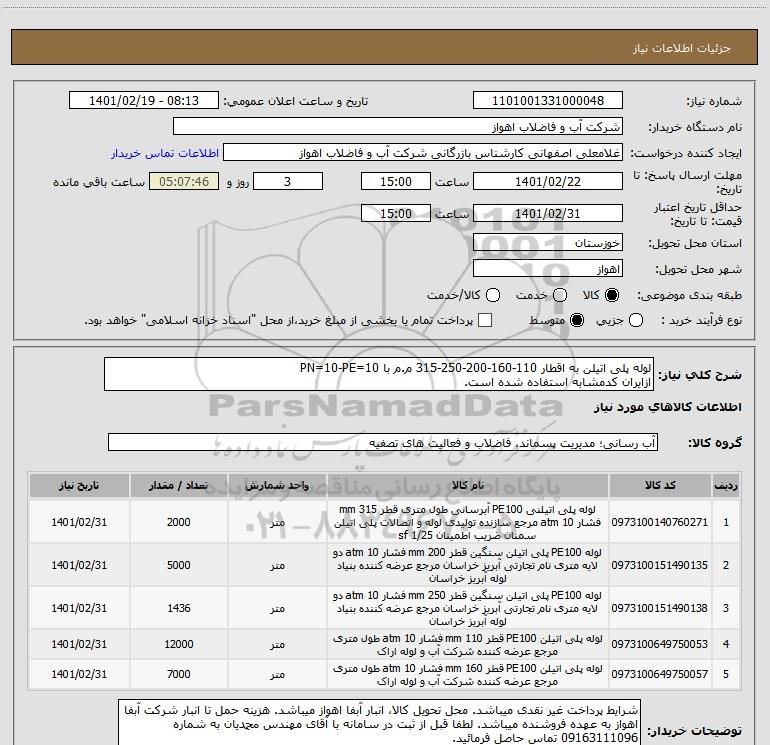This screenshot has height=745, width=770.
Task: Click the quantity cell 5000
Action: click(179, 565)
